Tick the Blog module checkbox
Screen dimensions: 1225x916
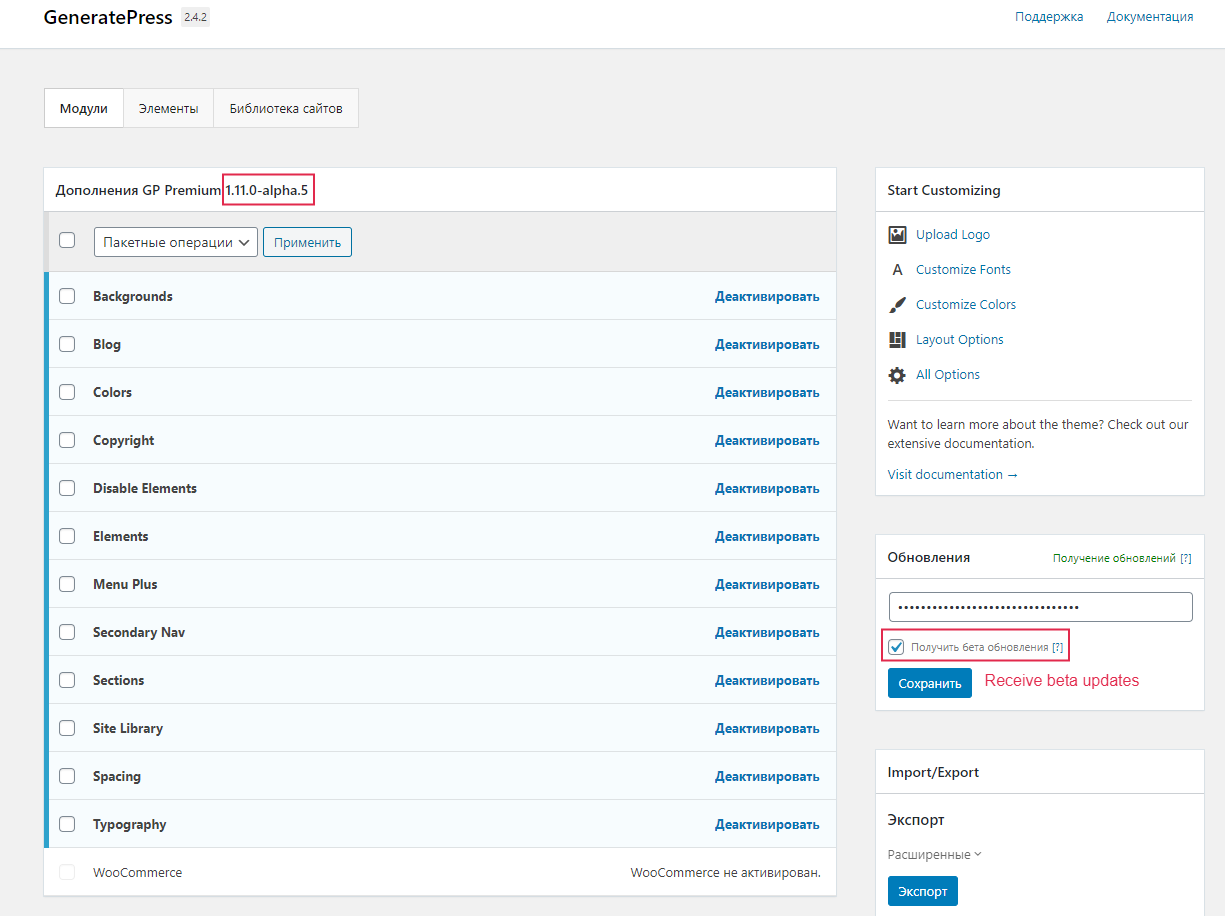point(67,344)
